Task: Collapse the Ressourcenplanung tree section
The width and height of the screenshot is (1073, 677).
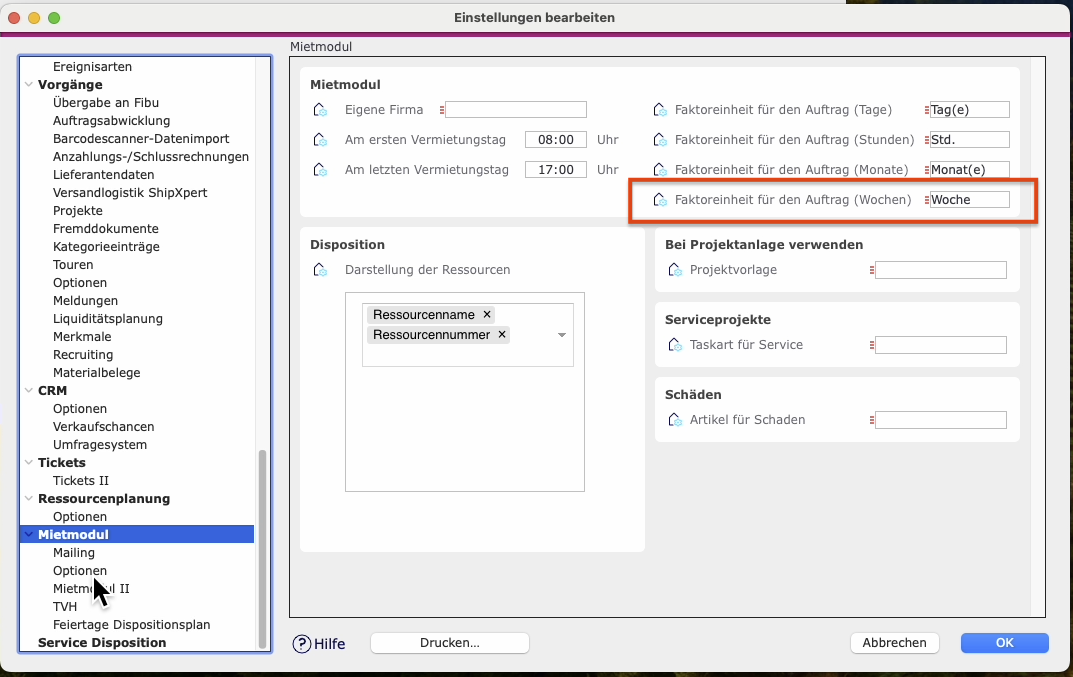Action: pyautogui.click(x=29, y=498)
